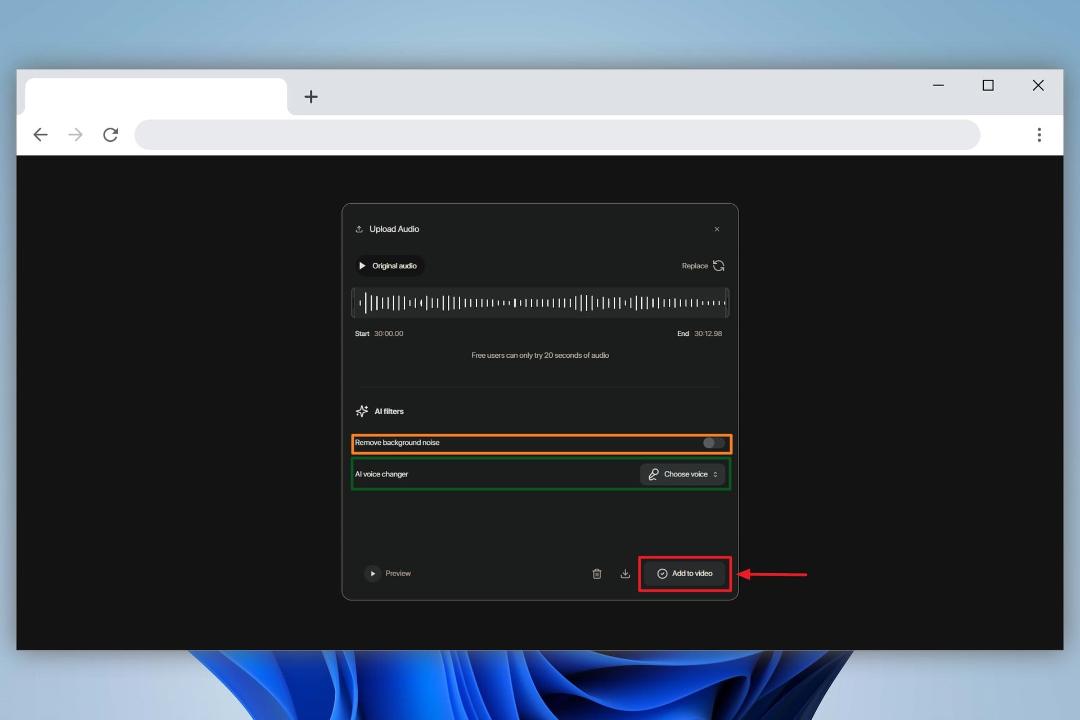Screen dimensions: 1080x720
Task: Open the browser three-dot menu
Action: tap(1039, 135)
